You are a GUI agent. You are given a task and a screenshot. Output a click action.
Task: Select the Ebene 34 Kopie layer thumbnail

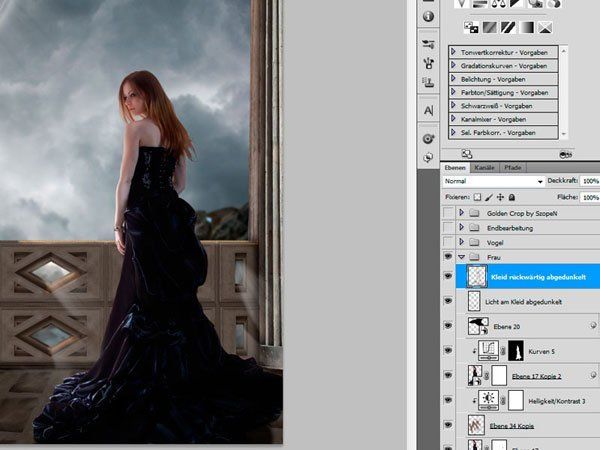coord(476,425)
